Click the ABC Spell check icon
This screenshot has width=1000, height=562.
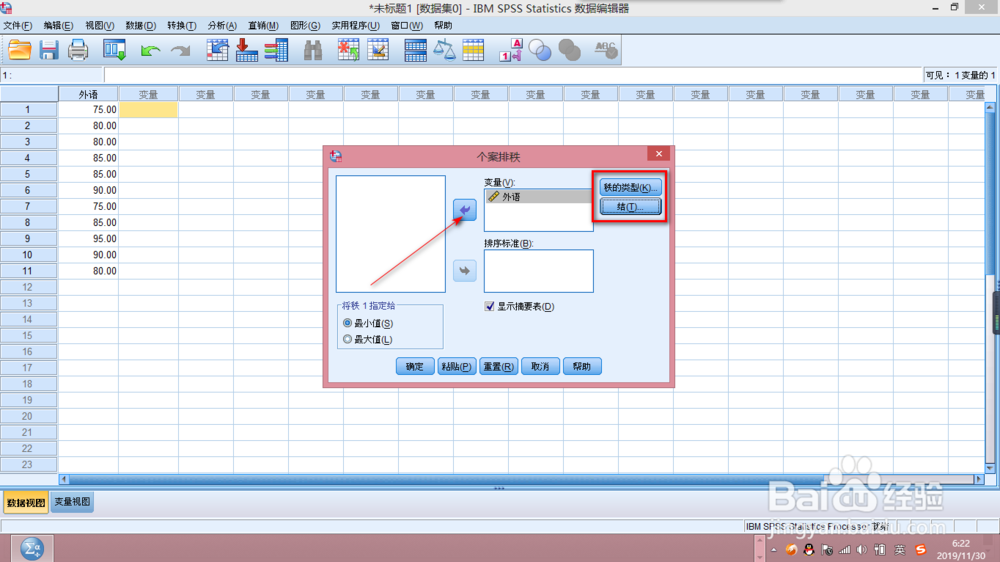click(x=605, y=50)
